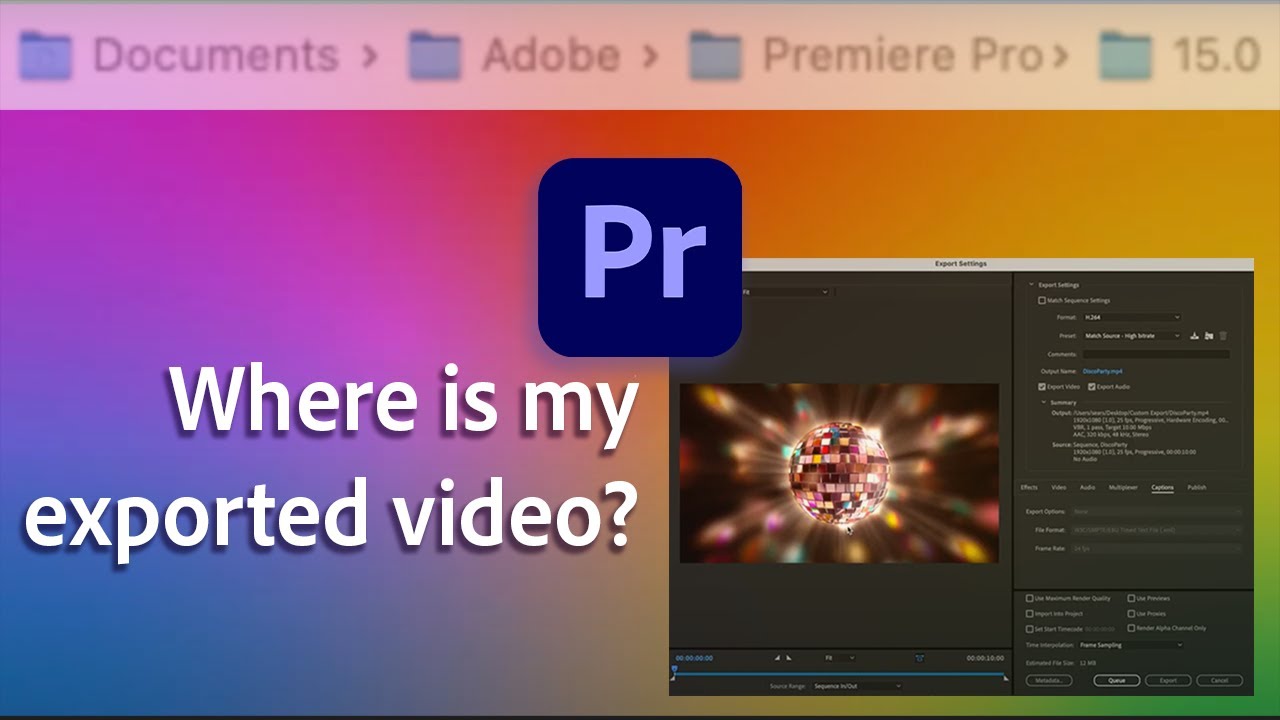Uncheck the Export Audio checkbox
This screenshot has width=1280, height=720.
1092,386
